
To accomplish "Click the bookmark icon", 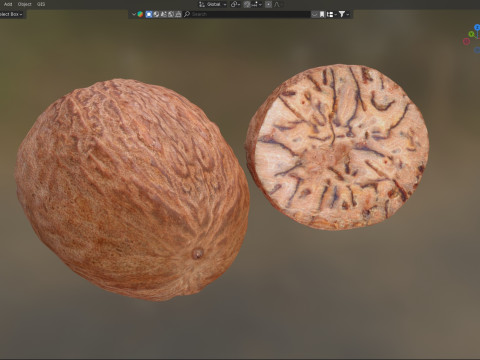I will tap(322, 14).
